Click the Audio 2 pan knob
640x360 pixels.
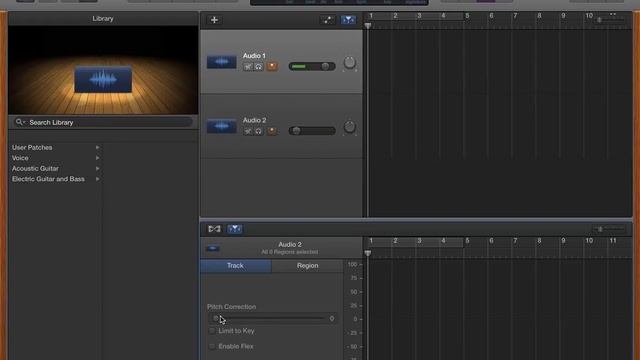click(x=349, y=127)
